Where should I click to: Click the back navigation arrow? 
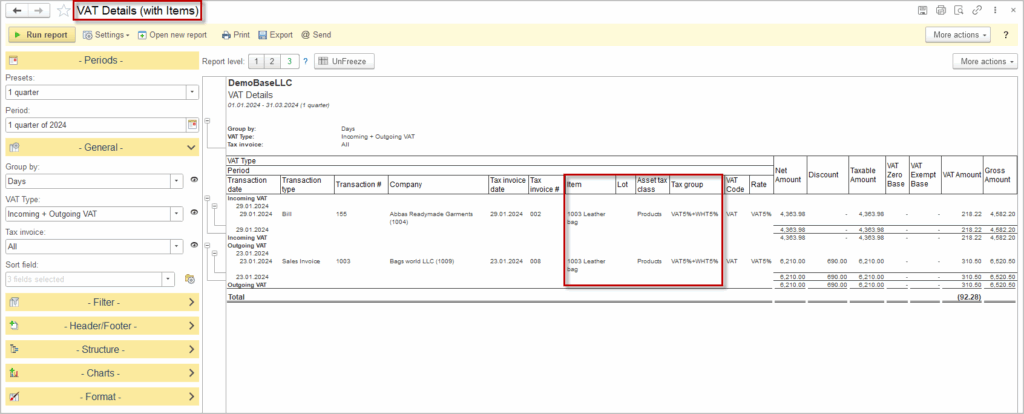coord(17,10)
